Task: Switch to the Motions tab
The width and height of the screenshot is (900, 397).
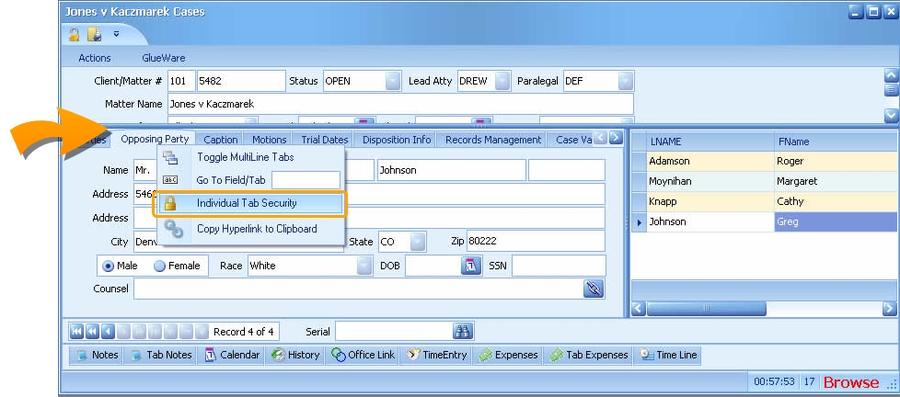Action: coord(269,139)
